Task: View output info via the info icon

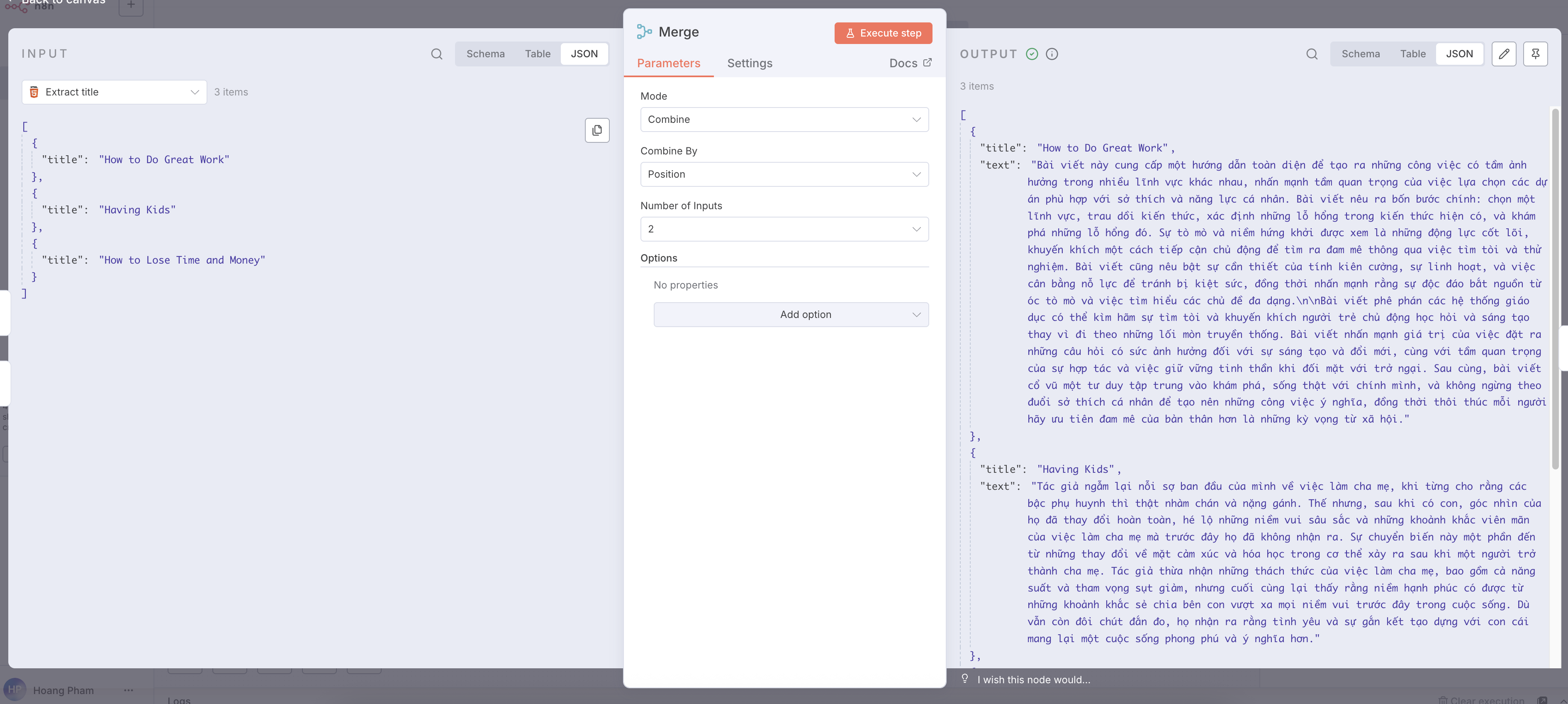Action: click(1052, 54)
